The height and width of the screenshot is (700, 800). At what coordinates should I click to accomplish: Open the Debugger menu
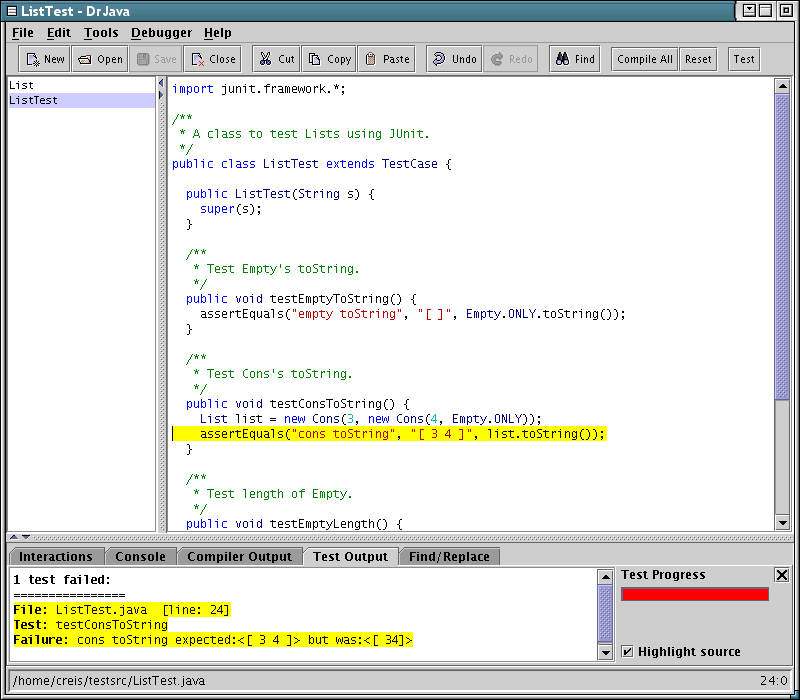pos(161,33)
